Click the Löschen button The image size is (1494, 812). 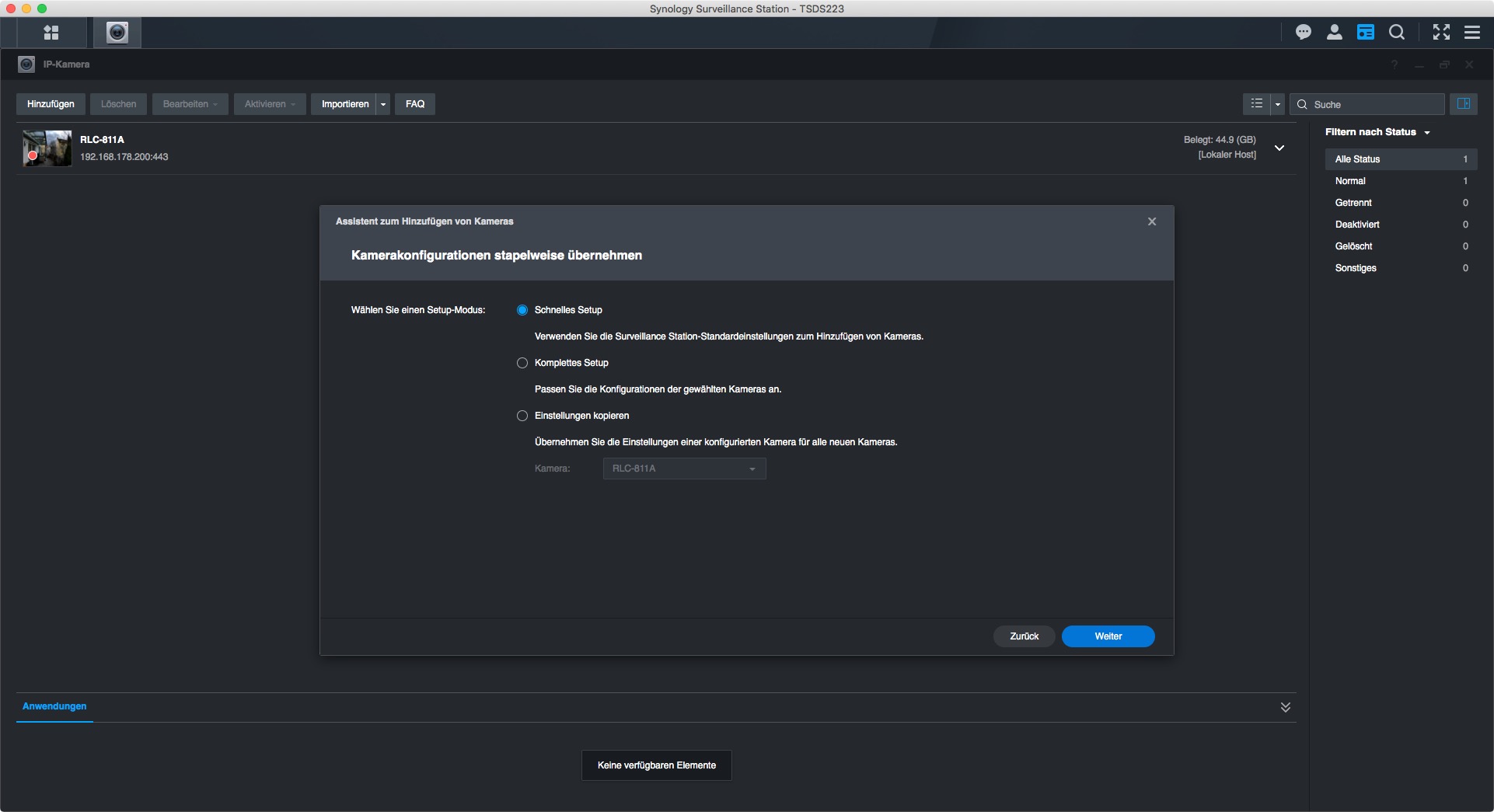119,104
